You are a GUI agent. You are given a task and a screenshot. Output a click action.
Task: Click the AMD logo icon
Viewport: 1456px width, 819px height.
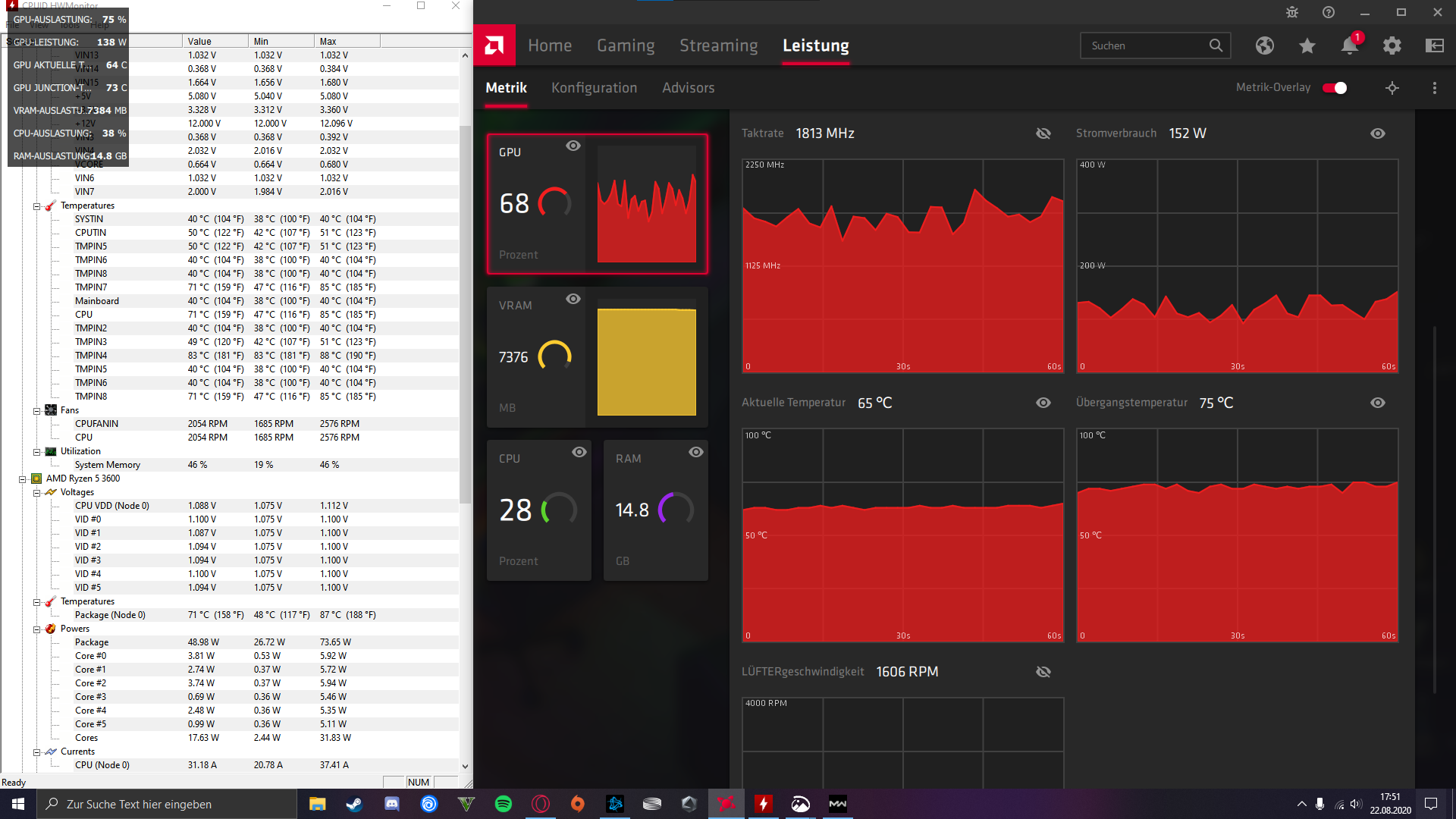click(x=494, y=45)
